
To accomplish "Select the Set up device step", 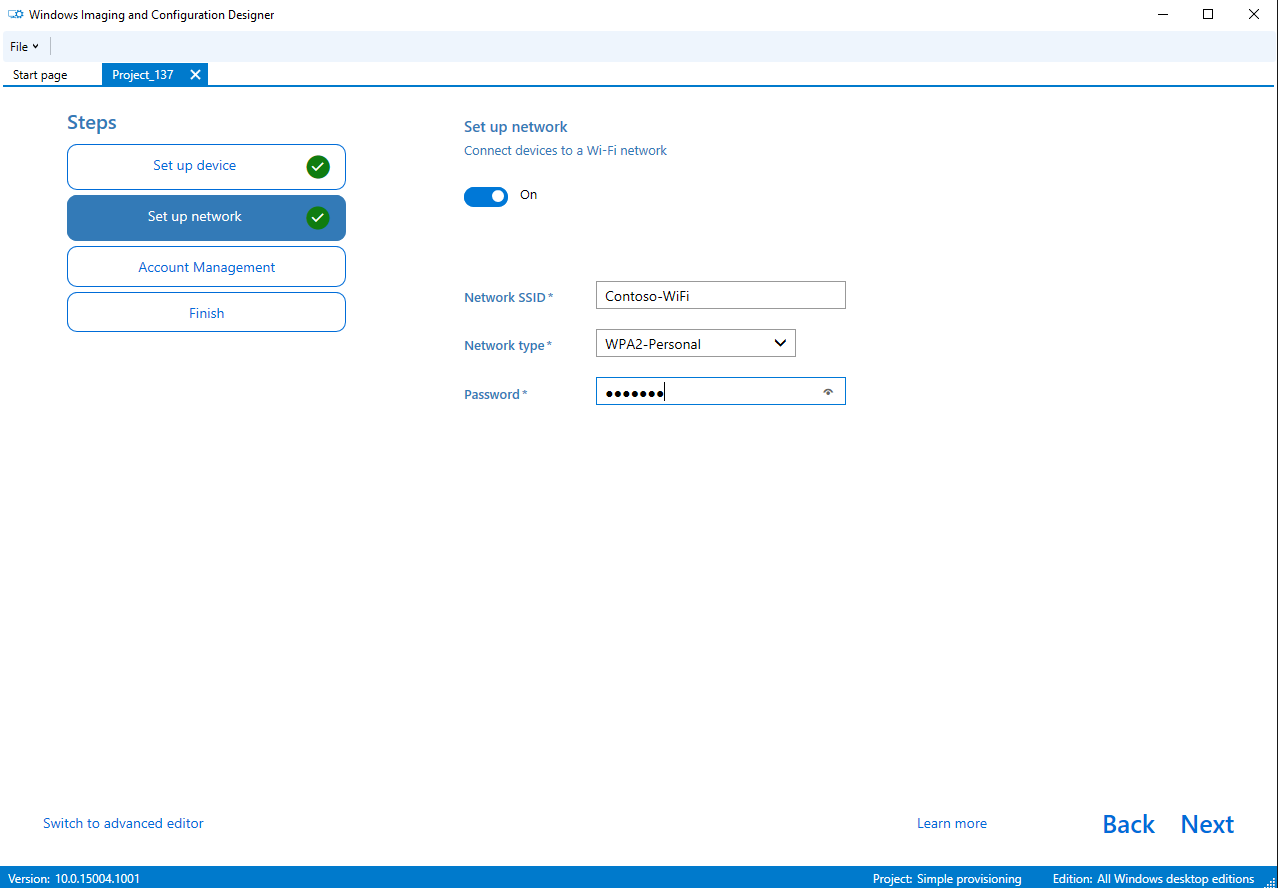I will point(194,166).
